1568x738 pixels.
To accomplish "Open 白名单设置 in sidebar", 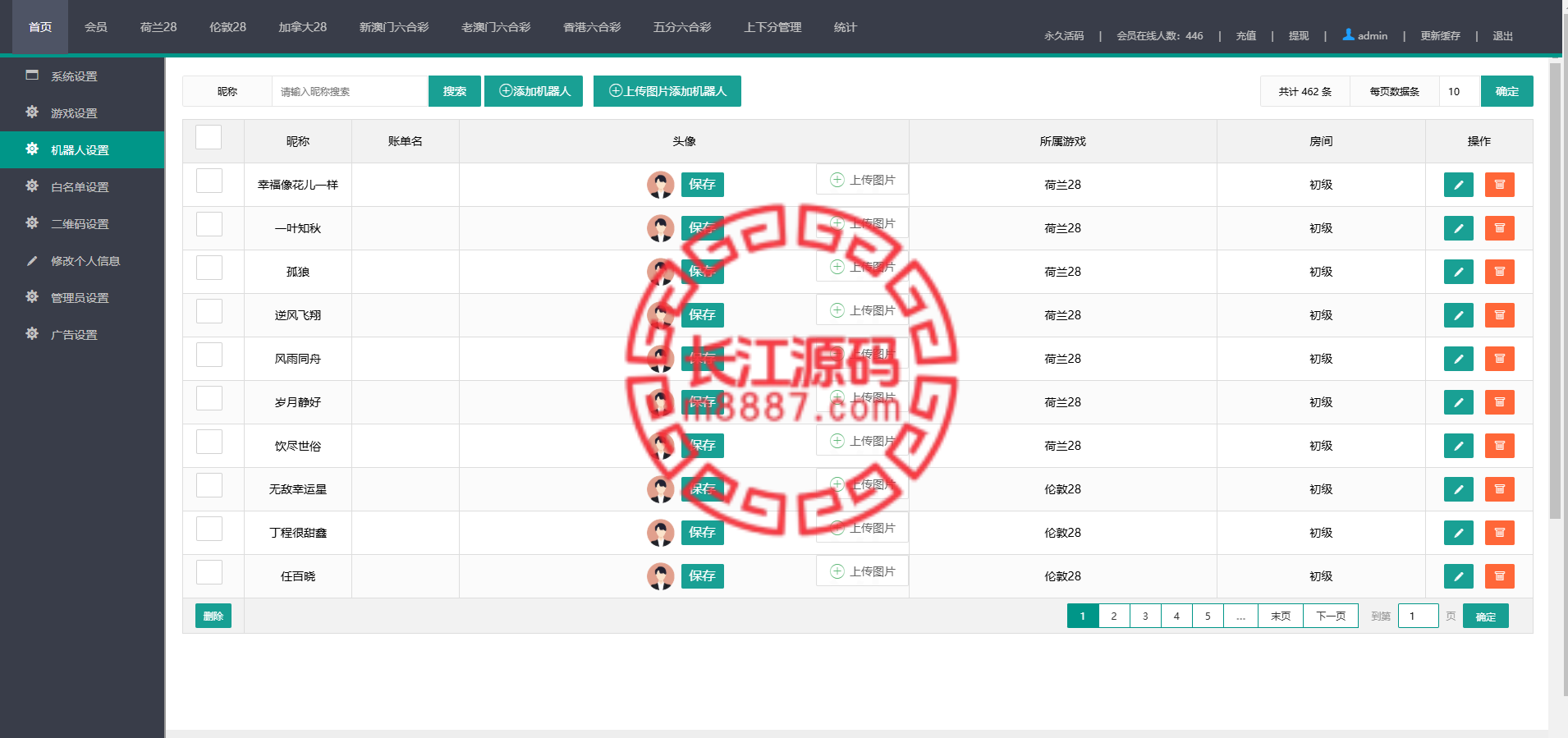I will (x=82, y=186).
